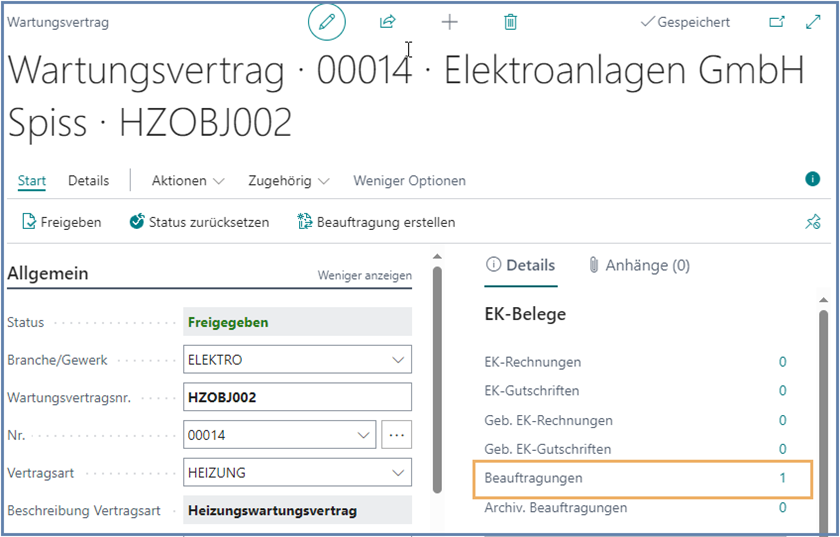Open Archiv. Beauftragungen count 0
Screen dimensions: 840x537
(x=783, y=507)
